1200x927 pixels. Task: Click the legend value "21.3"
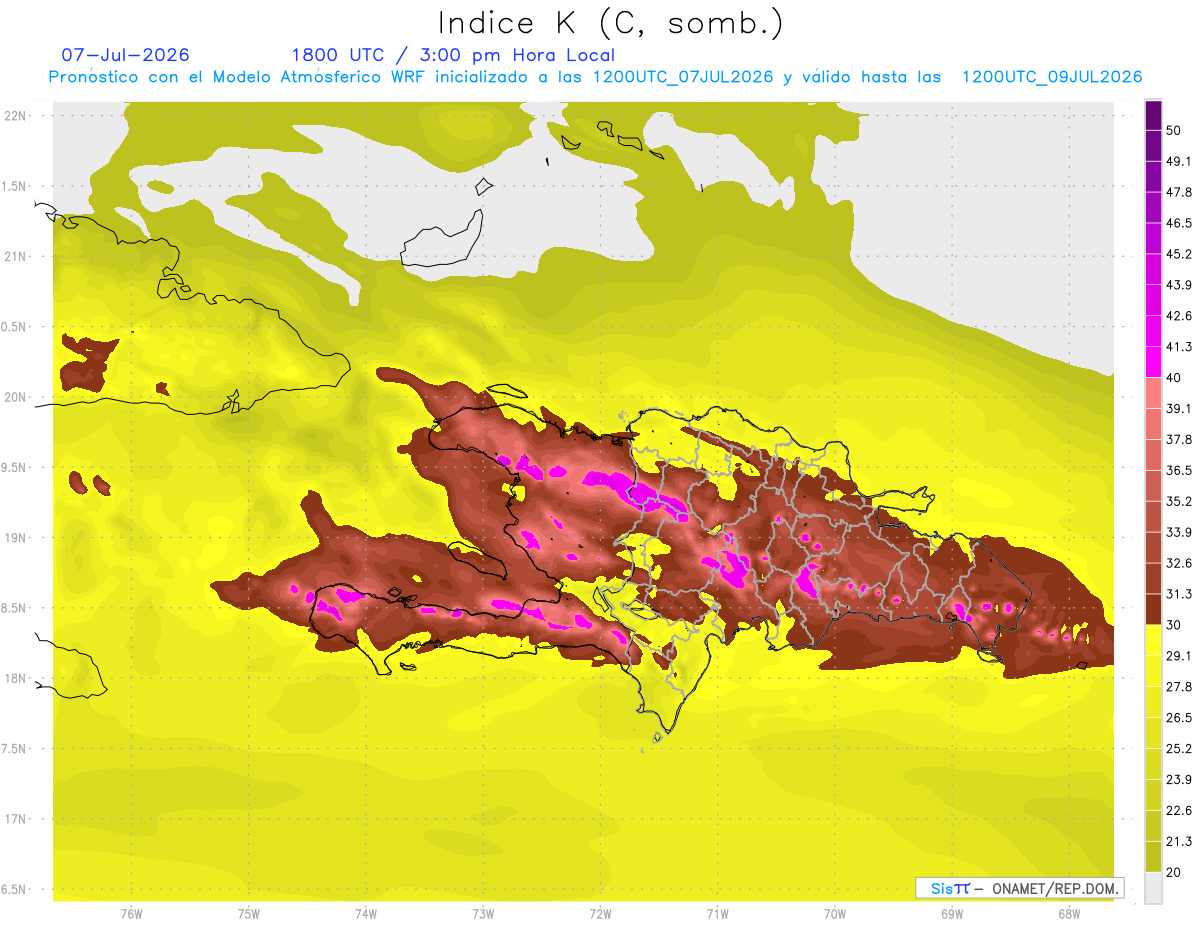point(1178,841)
